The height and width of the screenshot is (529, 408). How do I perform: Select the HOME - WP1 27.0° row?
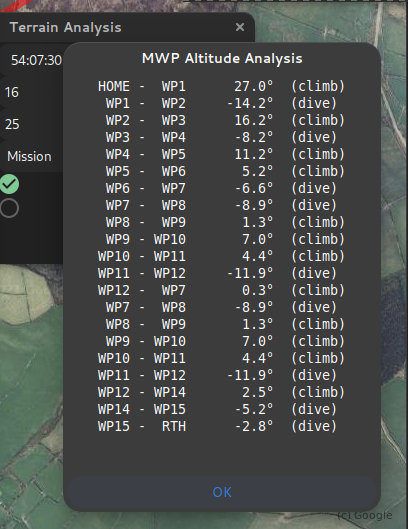tap(221, 86)
